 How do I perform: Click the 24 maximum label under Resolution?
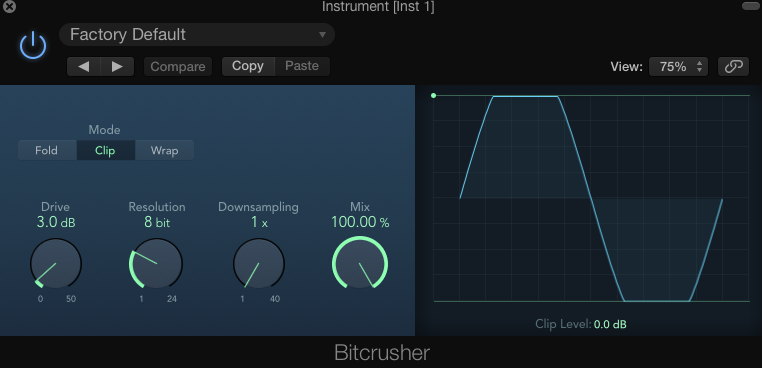click(172, 299)
